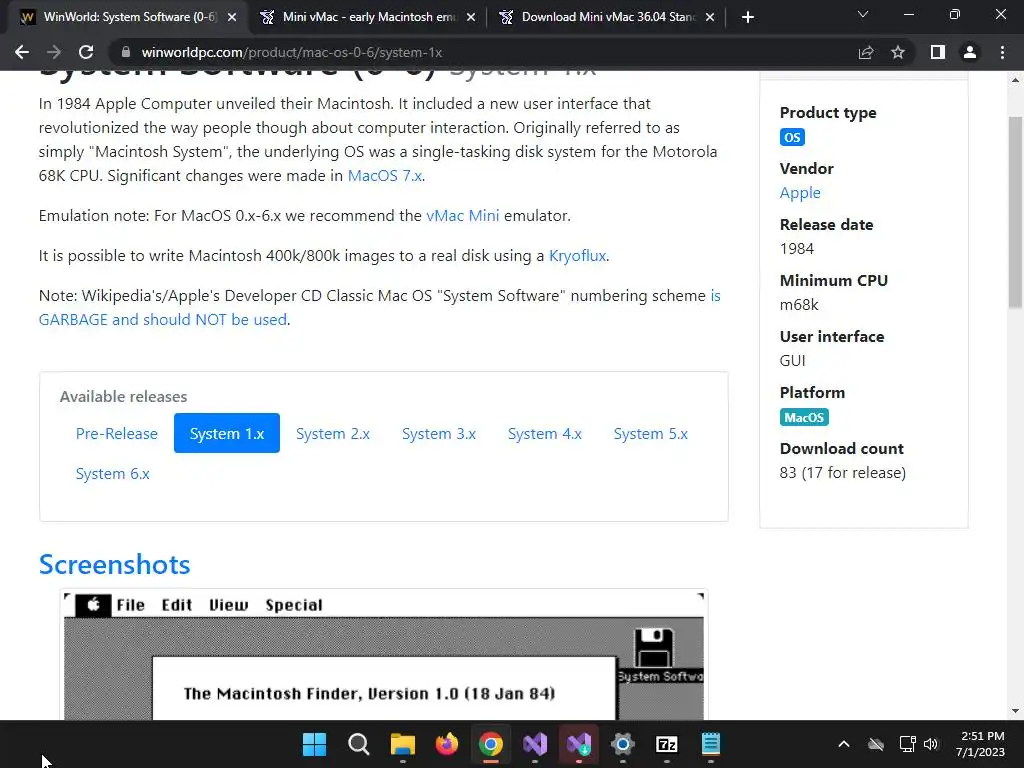The height and width of the screenshot is (768, 1024).
Task: Launch Firefox from the taskbar
Action: 447,744
